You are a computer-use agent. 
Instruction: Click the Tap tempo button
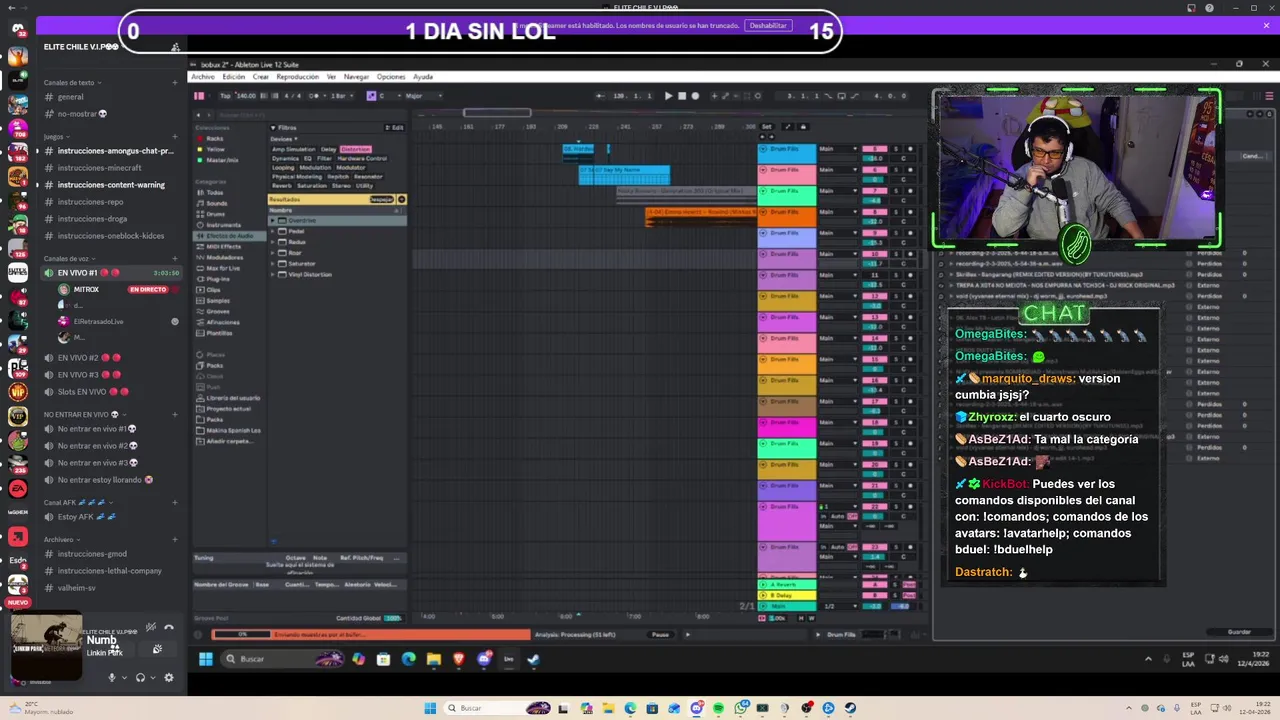225,96
